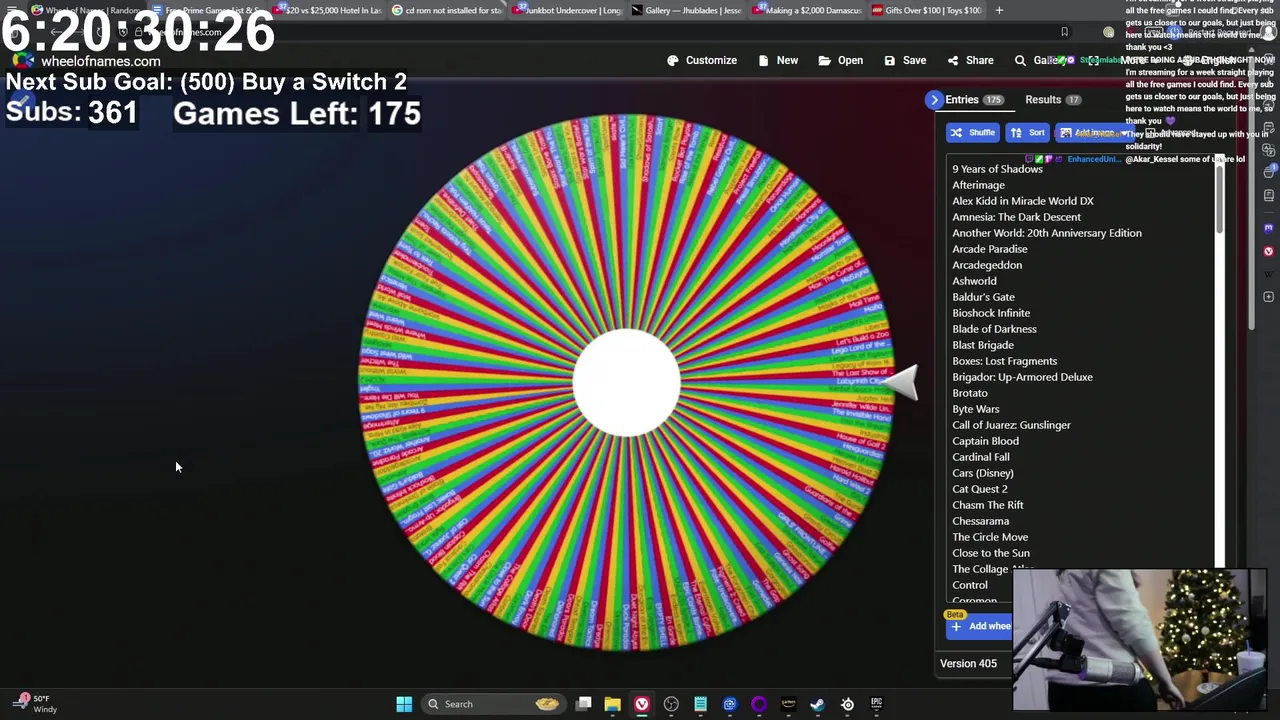Click the New file icon
Image resolution: width=1280 pixels, height=720 pixels.
click(764, 60)
